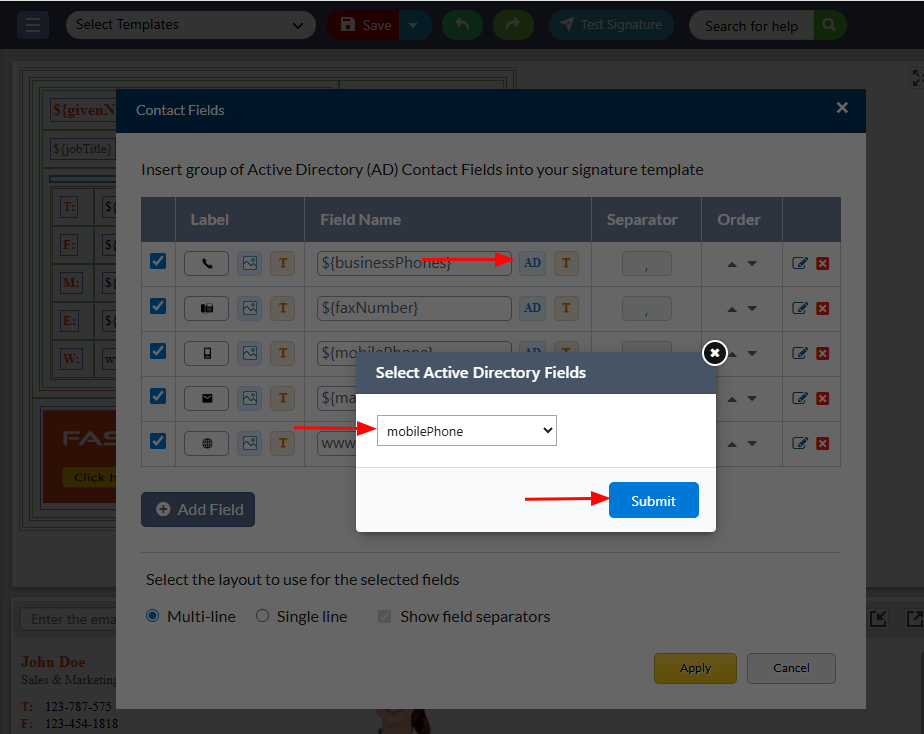This screenshot has width=924, height=734.
Task: Move businessPhones row down in order
Action: [x=752, y=264]
